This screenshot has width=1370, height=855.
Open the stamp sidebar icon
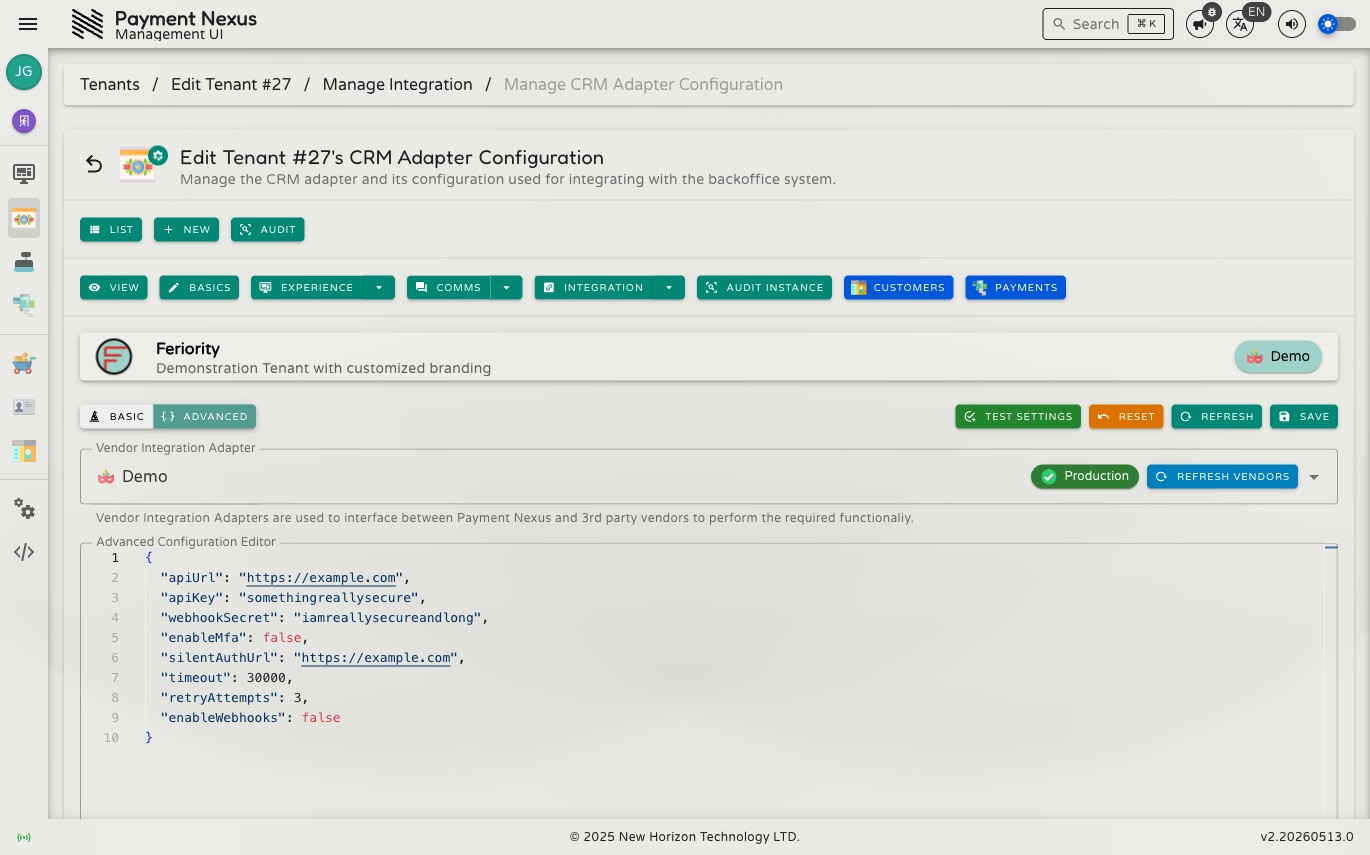click(x=24, y=261)
